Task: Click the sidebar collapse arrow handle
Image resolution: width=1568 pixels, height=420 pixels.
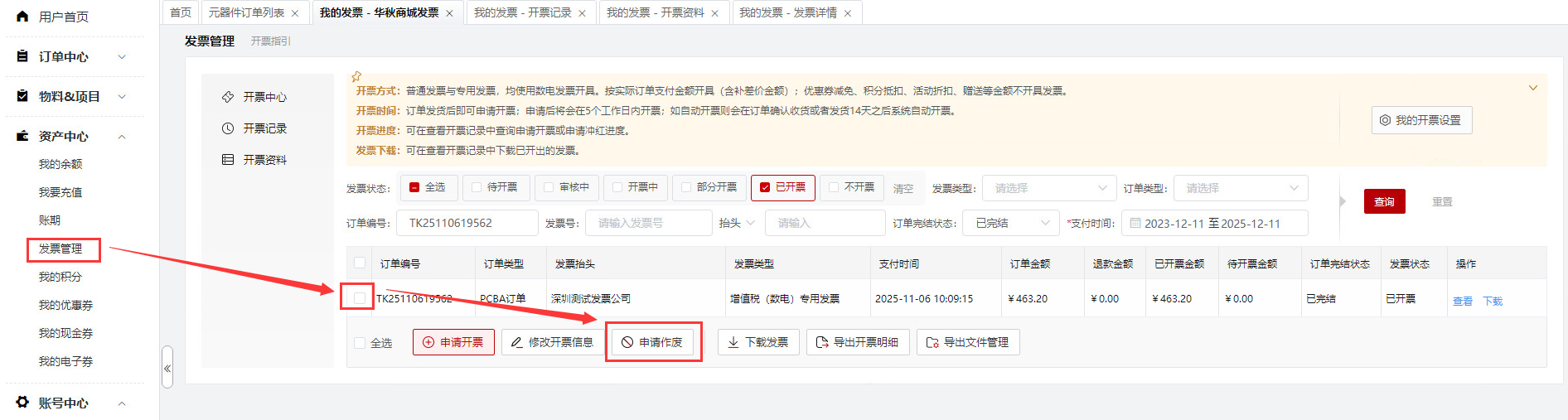Action: pyautogui.click(x=167, y=368)
